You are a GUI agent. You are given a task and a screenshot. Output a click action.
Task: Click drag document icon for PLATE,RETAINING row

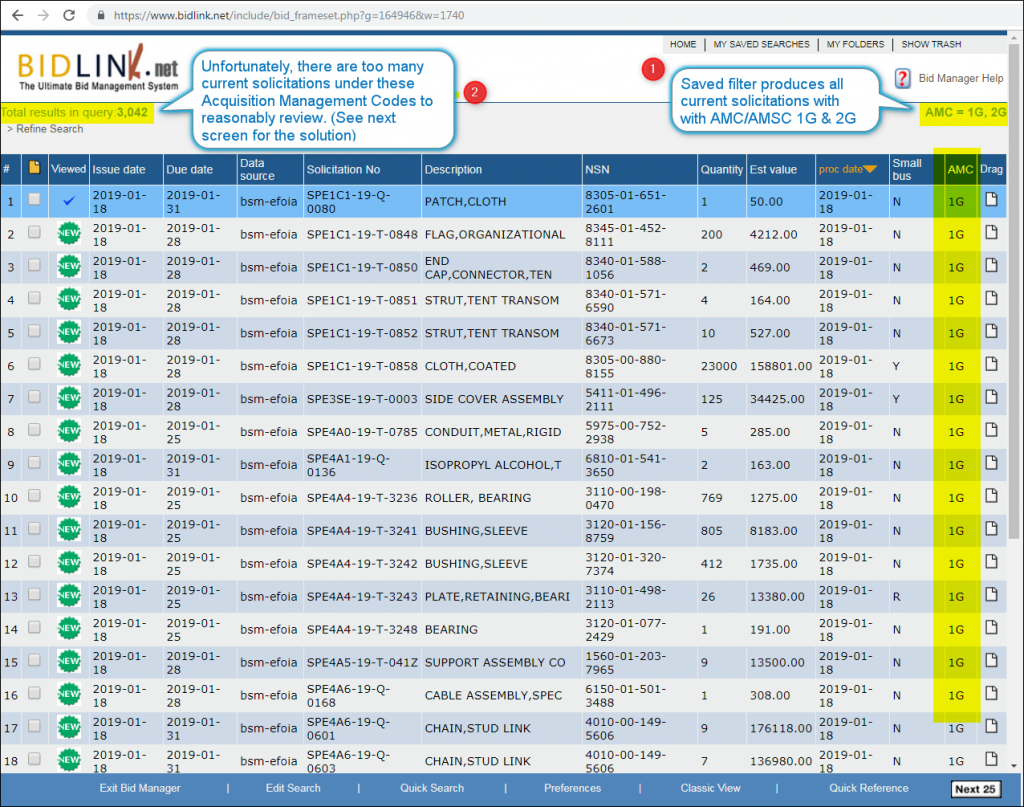pyautogui.click(x=991, y=594)
